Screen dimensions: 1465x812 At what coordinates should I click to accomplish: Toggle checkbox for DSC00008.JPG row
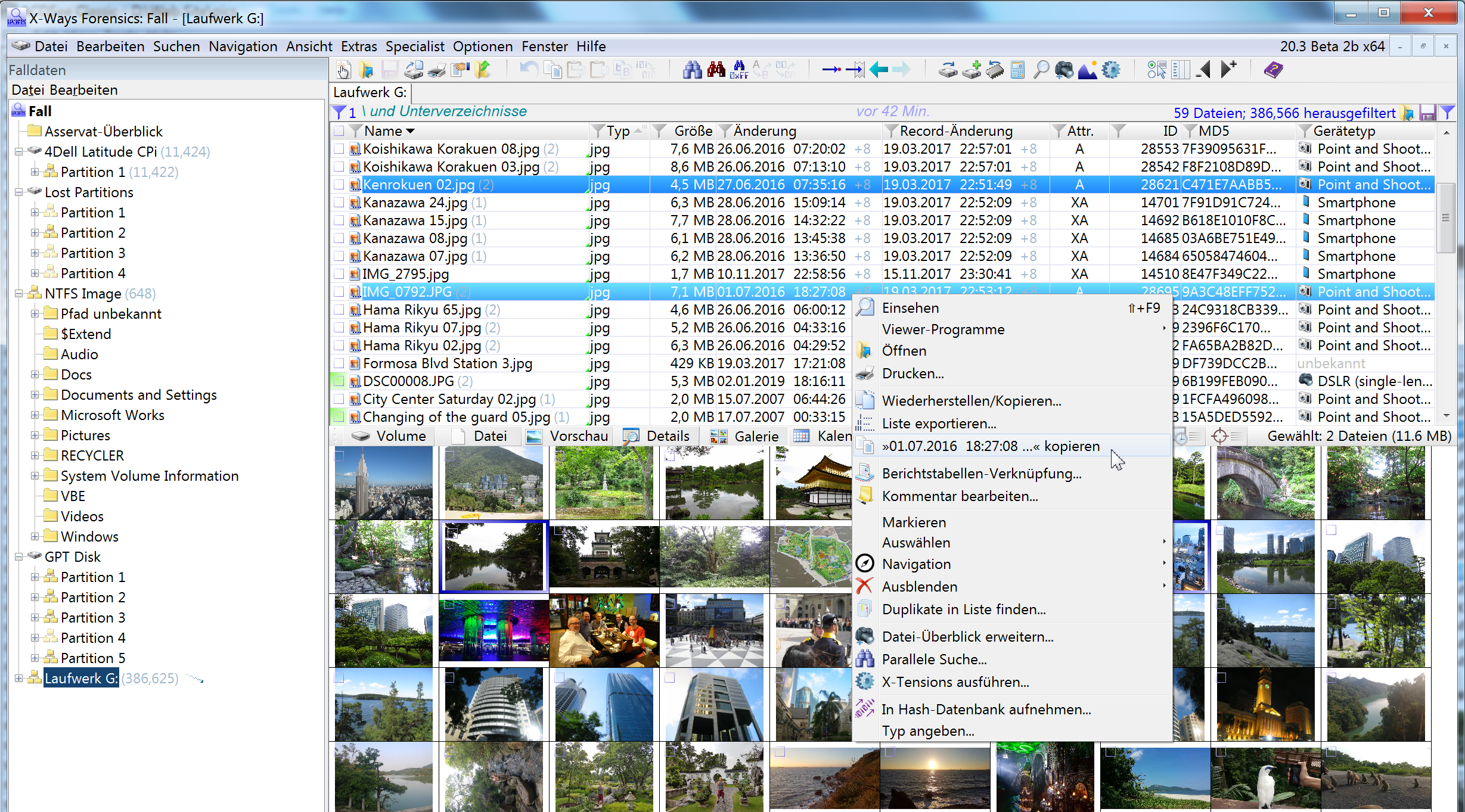(339, 381)
